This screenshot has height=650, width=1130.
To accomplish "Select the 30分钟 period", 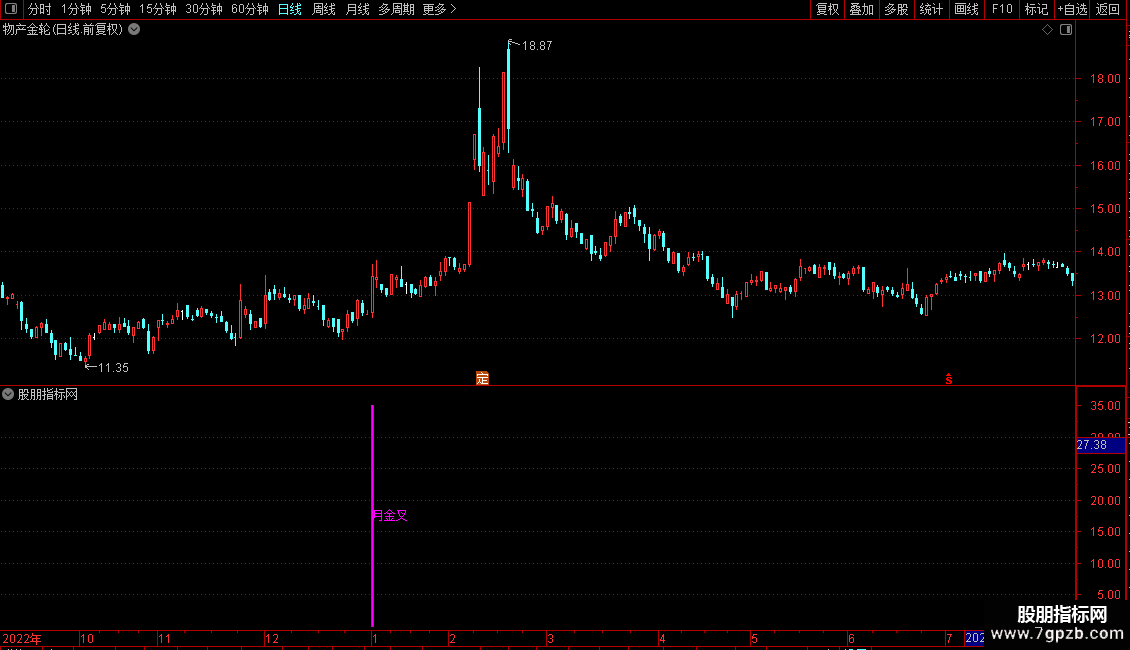I will (204, 9).
